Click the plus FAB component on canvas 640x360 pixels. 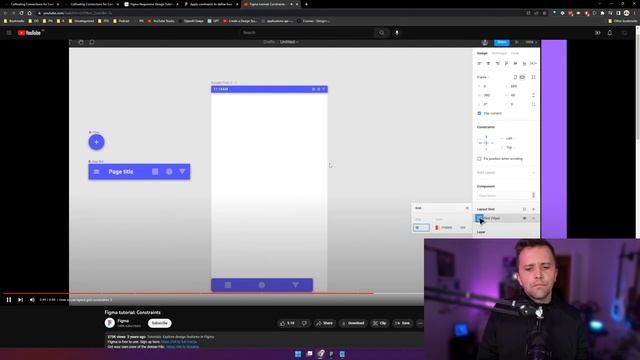pyautogui.click(x=96, y=142)
